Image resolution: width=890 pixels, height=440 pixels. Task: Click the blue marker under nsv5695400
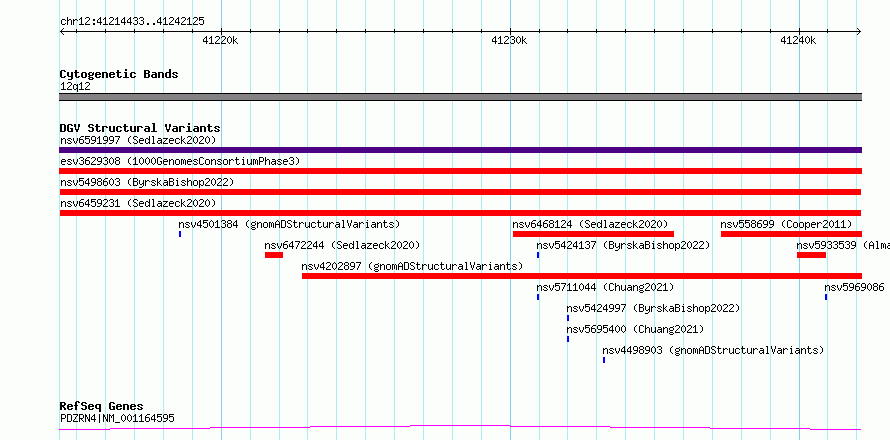568,339
